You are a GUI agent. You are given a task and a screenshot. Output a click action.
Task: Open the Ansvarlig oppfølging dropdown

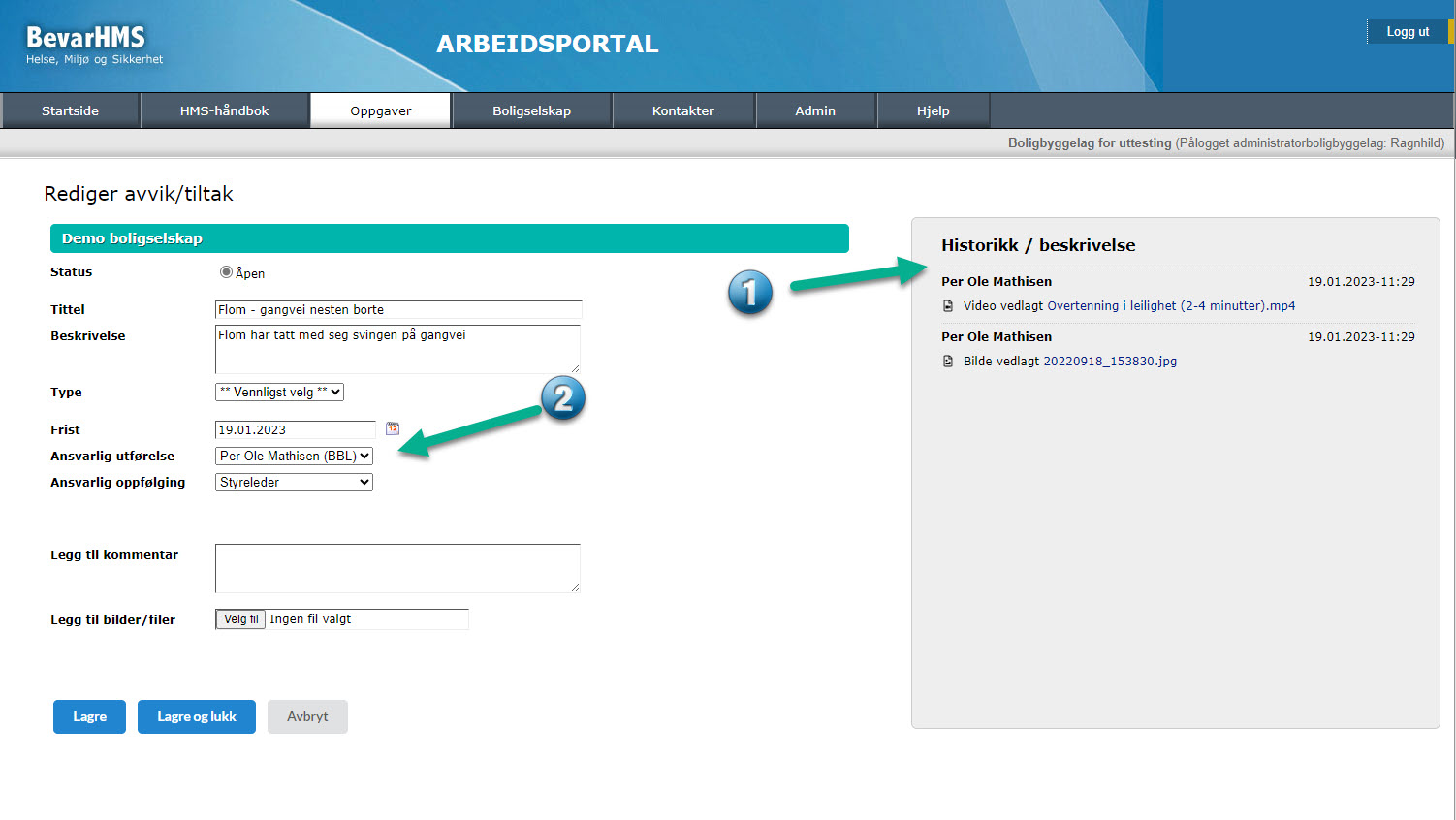click(294, 483)
